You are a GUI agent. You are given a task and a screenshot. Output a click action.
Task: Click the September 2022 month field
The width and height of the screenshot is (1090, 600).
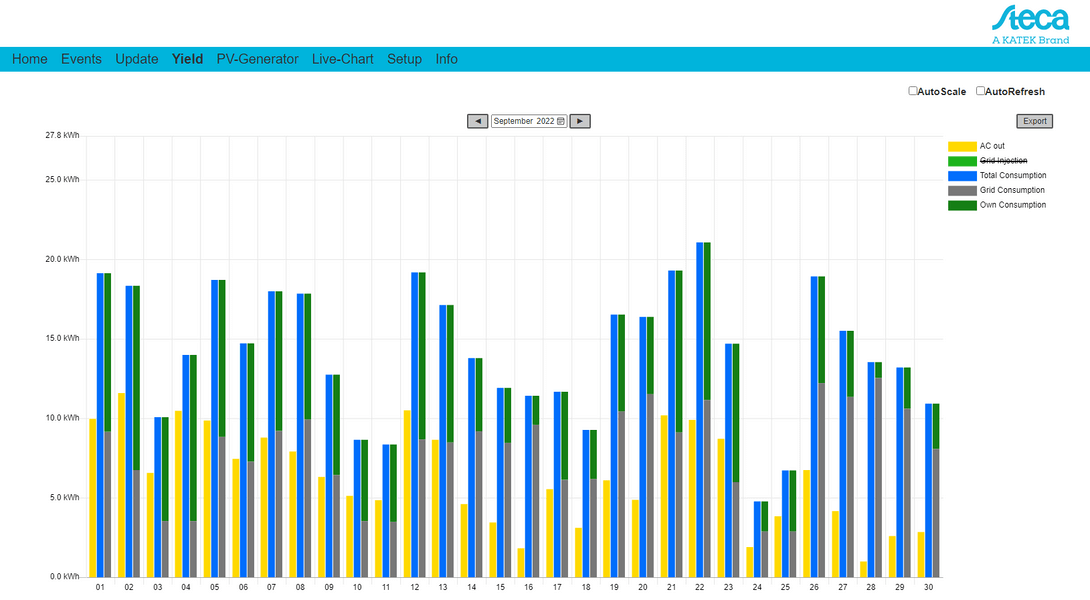click(523, 121)
